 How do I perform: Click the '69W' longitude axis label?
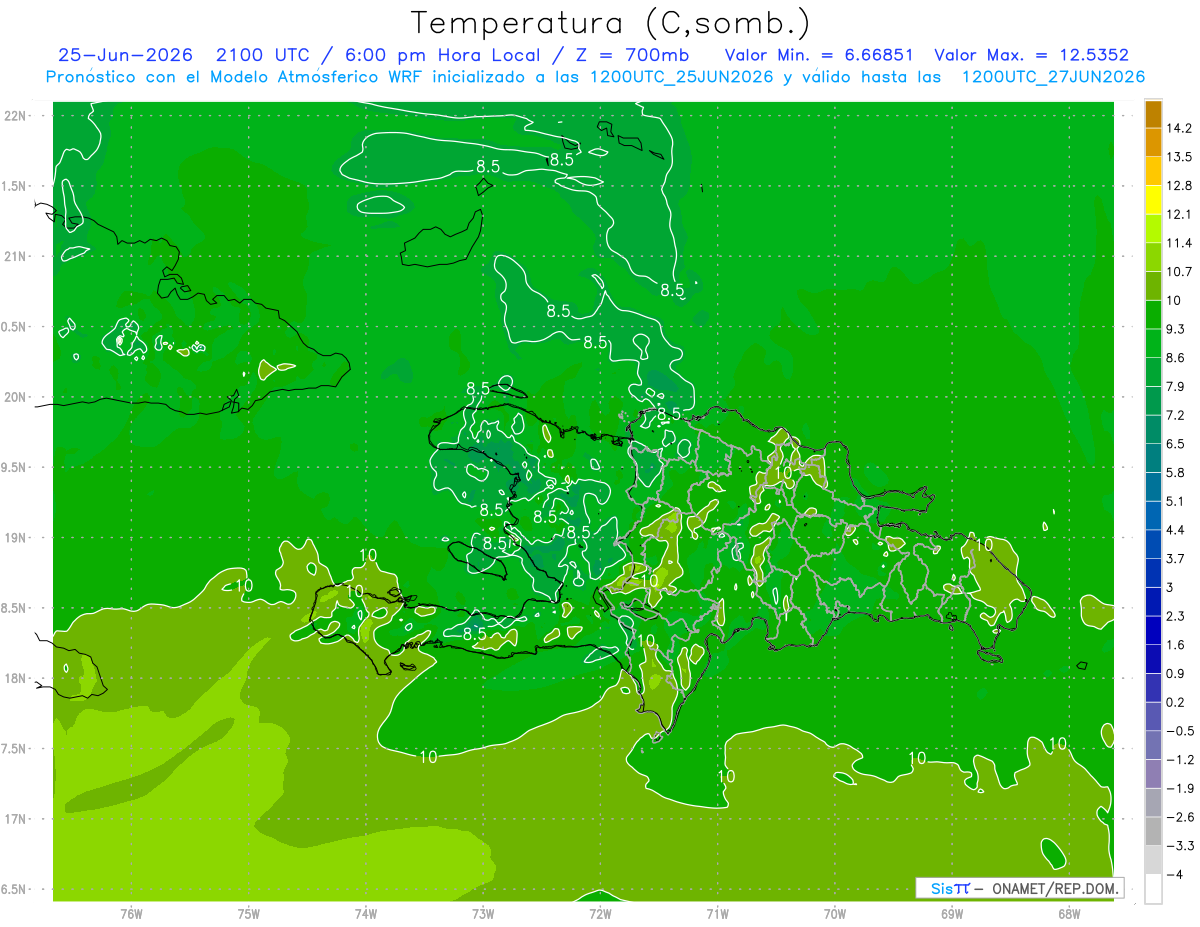[952, 913]
